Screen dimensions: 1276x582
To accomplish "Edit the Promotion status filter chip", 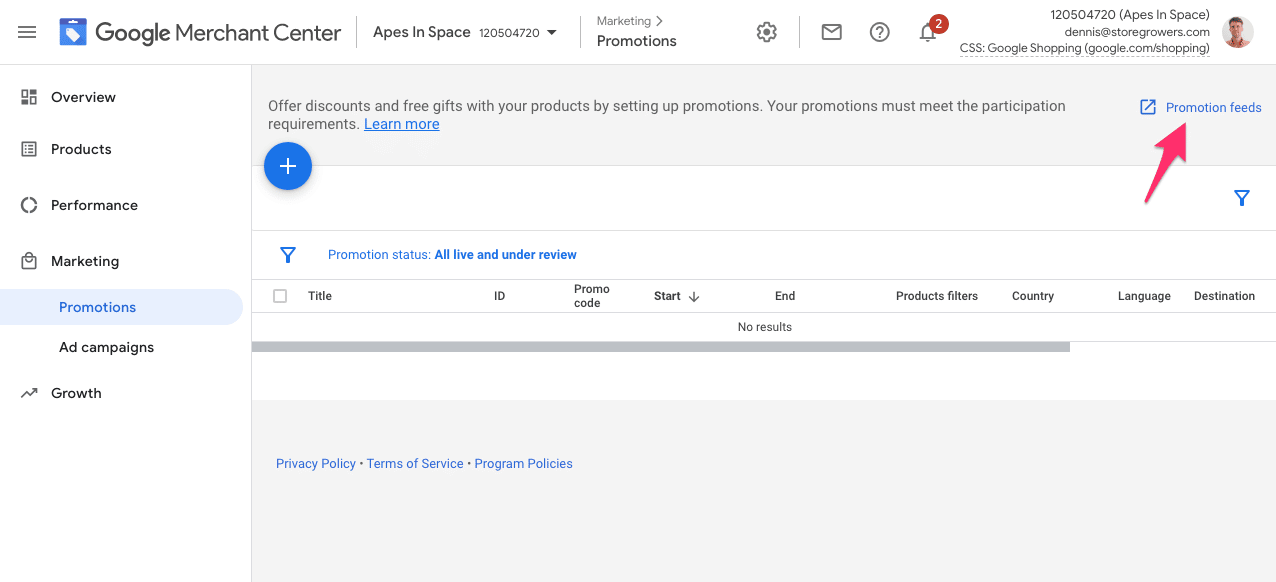I will click(x=452, y=255).
